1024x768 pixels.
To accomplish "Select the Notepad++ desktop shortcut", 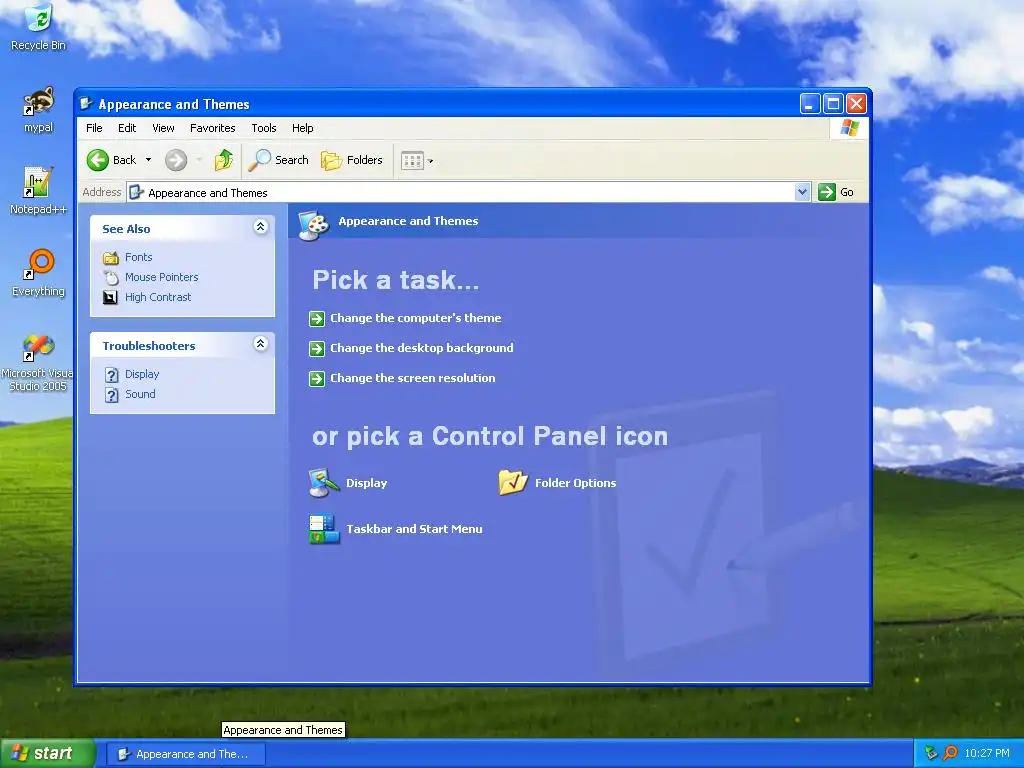I will (38, 191).
